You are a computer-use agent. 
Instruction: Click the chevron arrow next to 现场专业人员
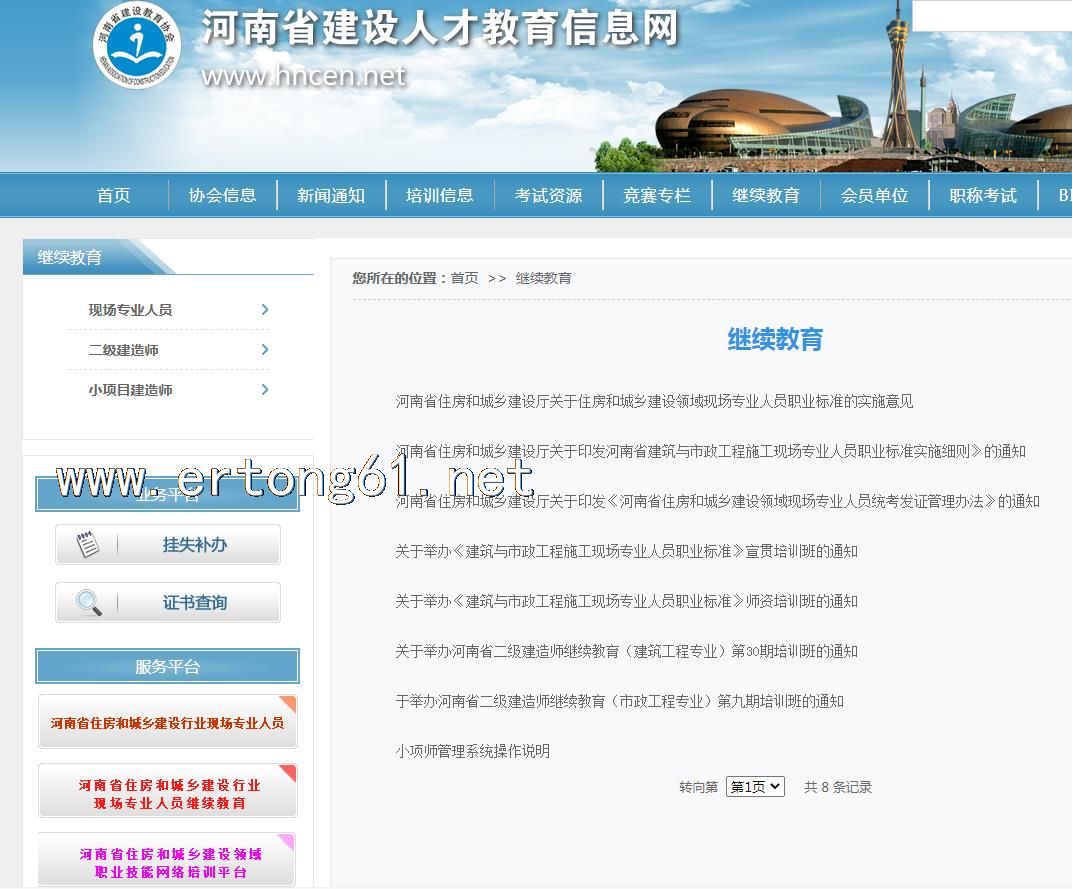[264, 310]
